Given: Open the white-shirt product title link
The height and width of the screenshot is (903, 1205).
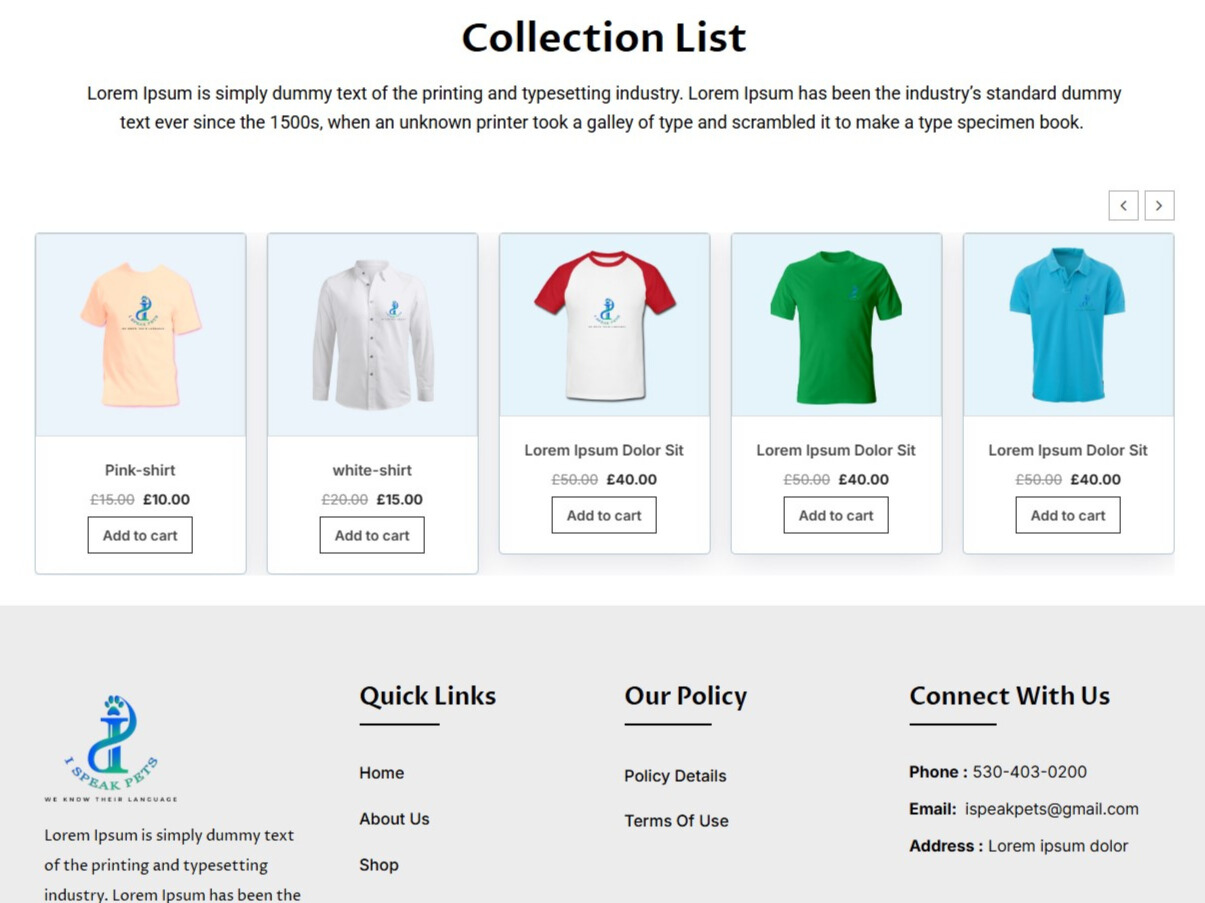Looking at the screenshot, I should (372, 470).
